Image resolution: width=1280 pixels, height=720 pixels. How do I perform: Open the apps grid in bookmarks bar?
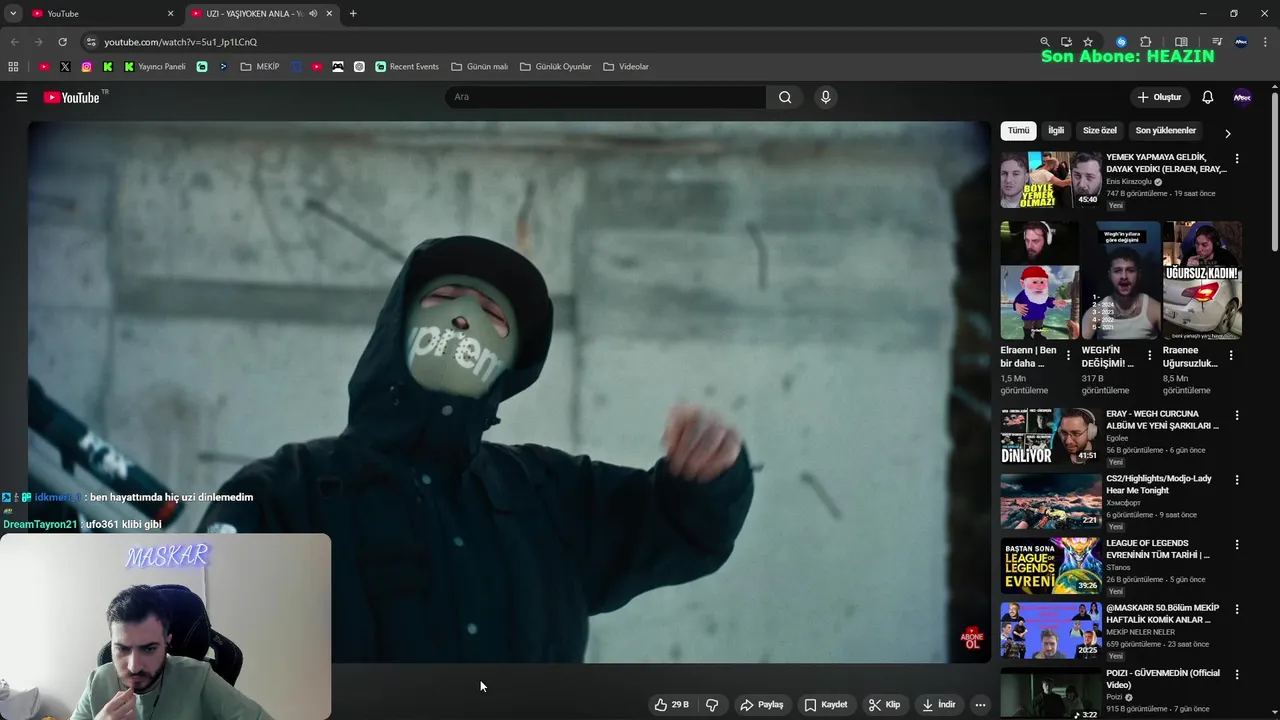(x=13, y=67)
